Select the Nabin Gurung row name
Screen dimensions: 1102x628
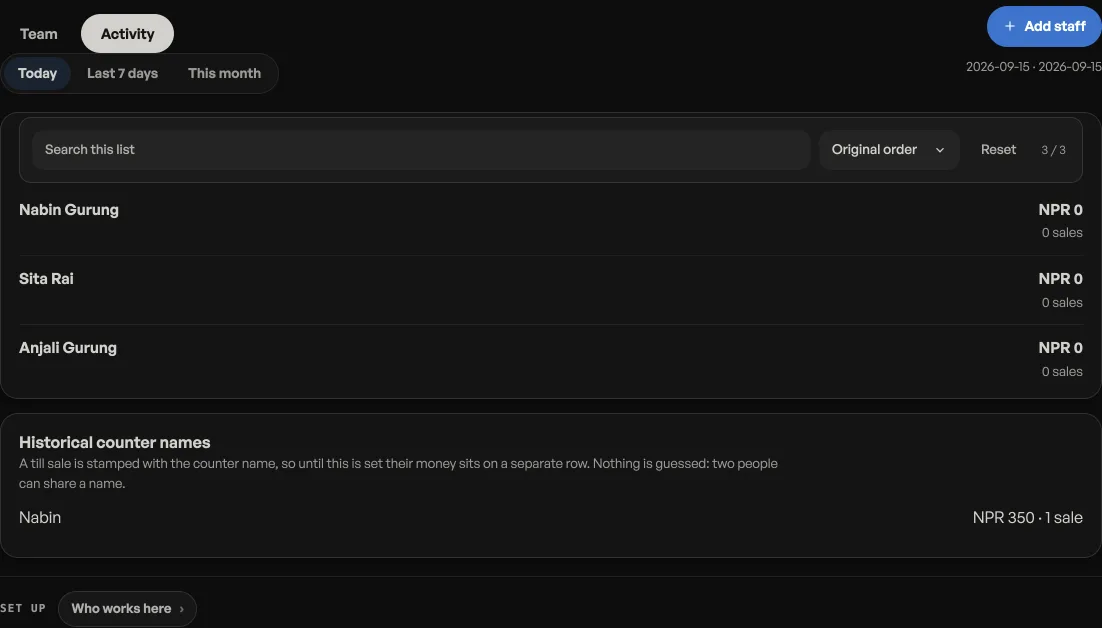[x=69, y=210]
